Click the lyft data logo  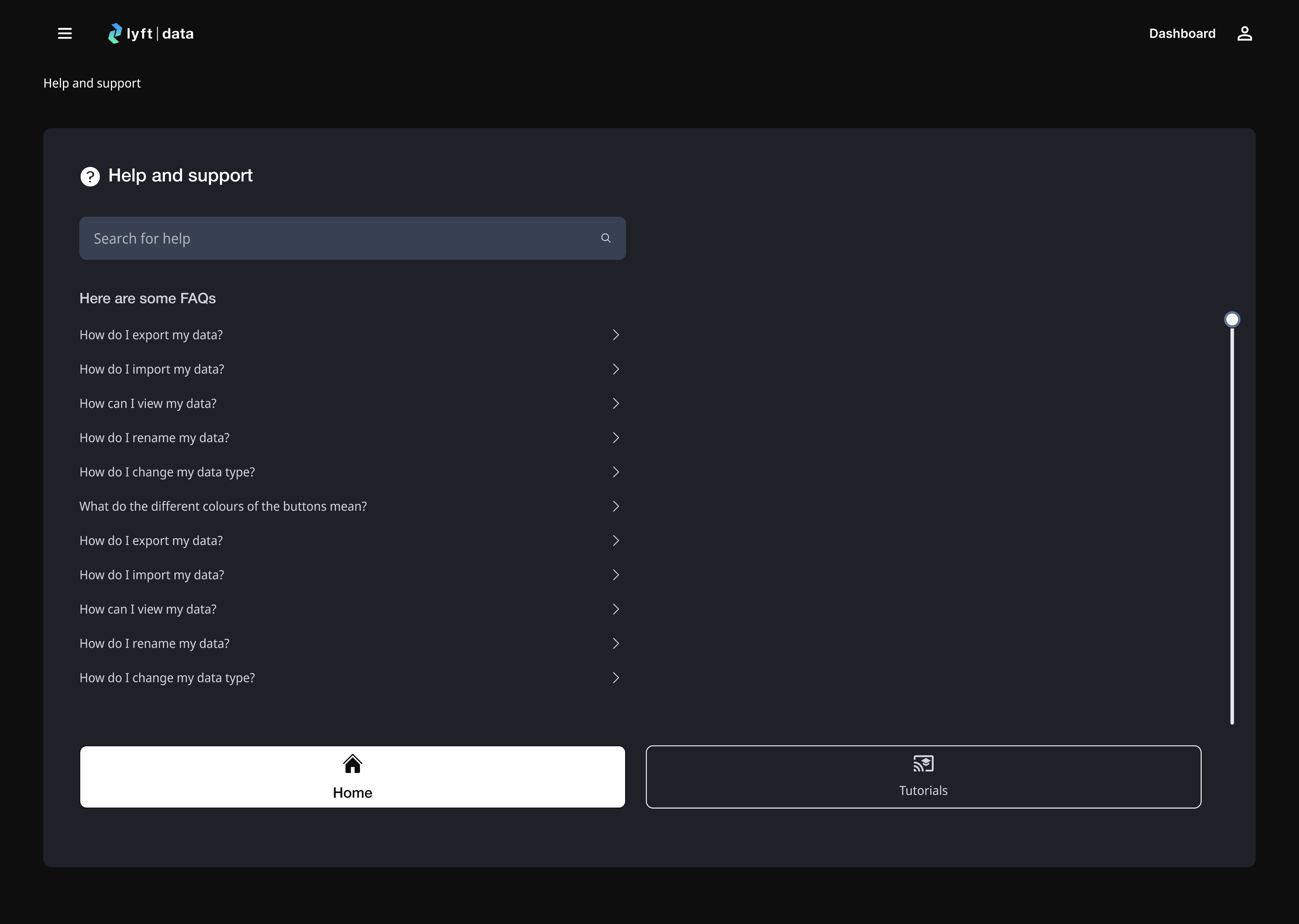click(151, 34)
